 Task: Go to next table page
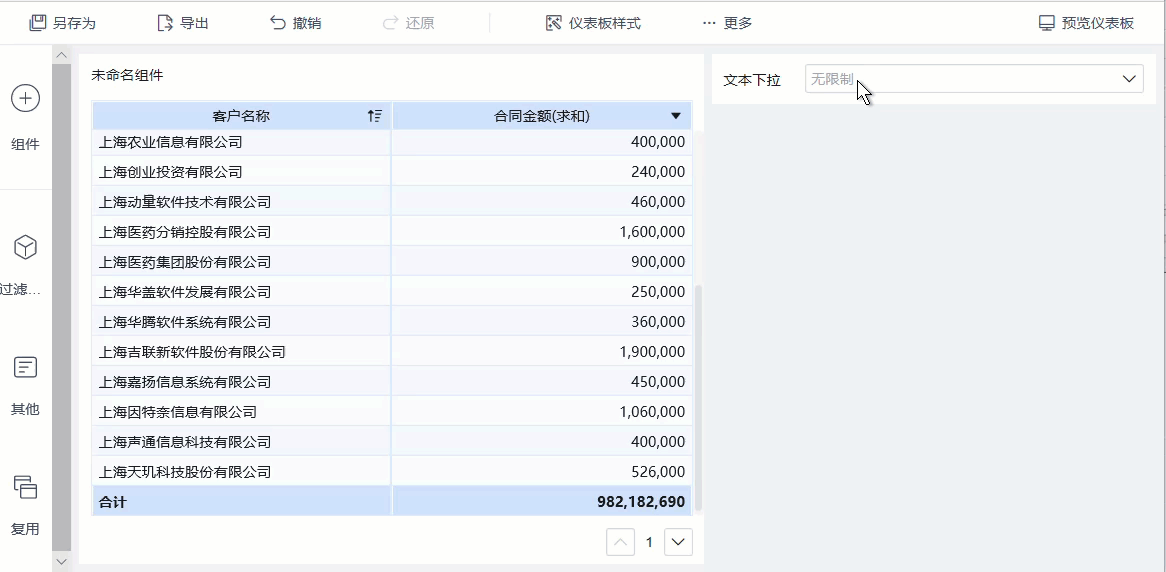[x=679, y=542]
